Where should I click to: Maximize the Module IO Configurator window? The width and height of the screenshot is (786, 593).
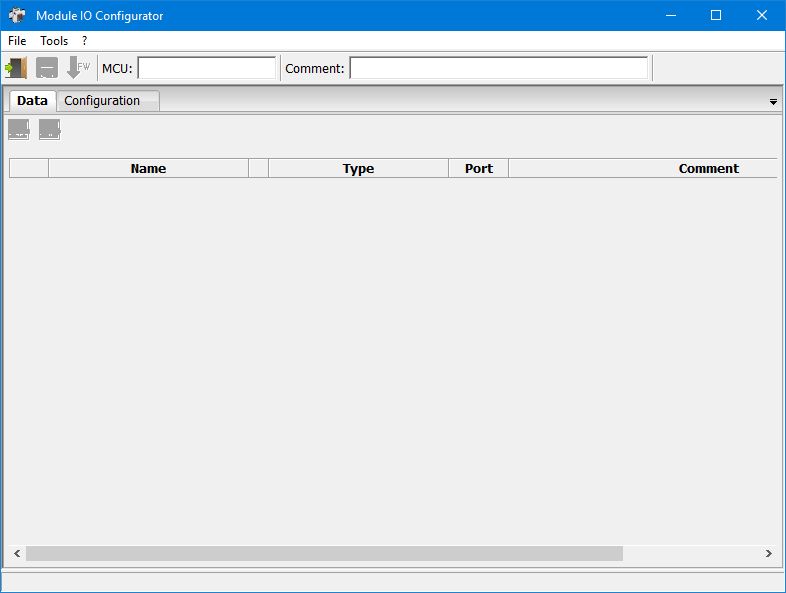click(x=716, y=15)
